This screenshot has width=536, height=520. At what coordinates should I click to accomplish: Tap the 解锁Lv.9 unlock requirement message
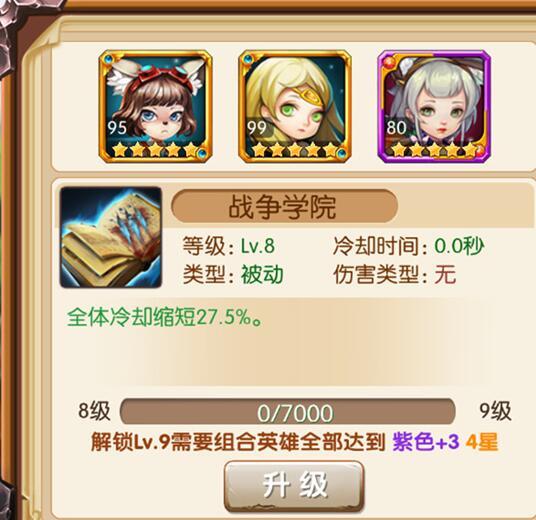(x=294, y=442)
